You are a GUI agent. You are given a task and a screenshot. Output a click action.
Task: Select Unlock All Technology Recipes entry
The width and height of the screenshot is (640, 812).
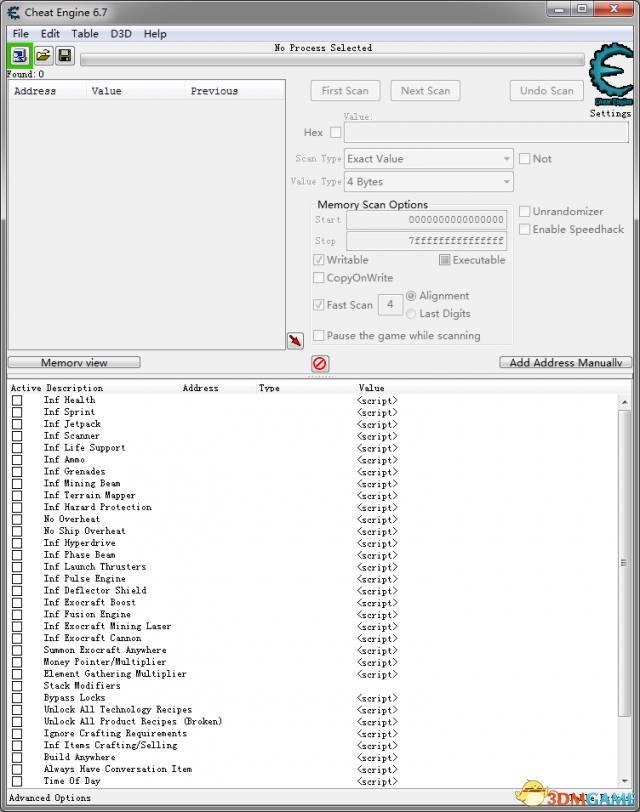(x=118, y=710)
